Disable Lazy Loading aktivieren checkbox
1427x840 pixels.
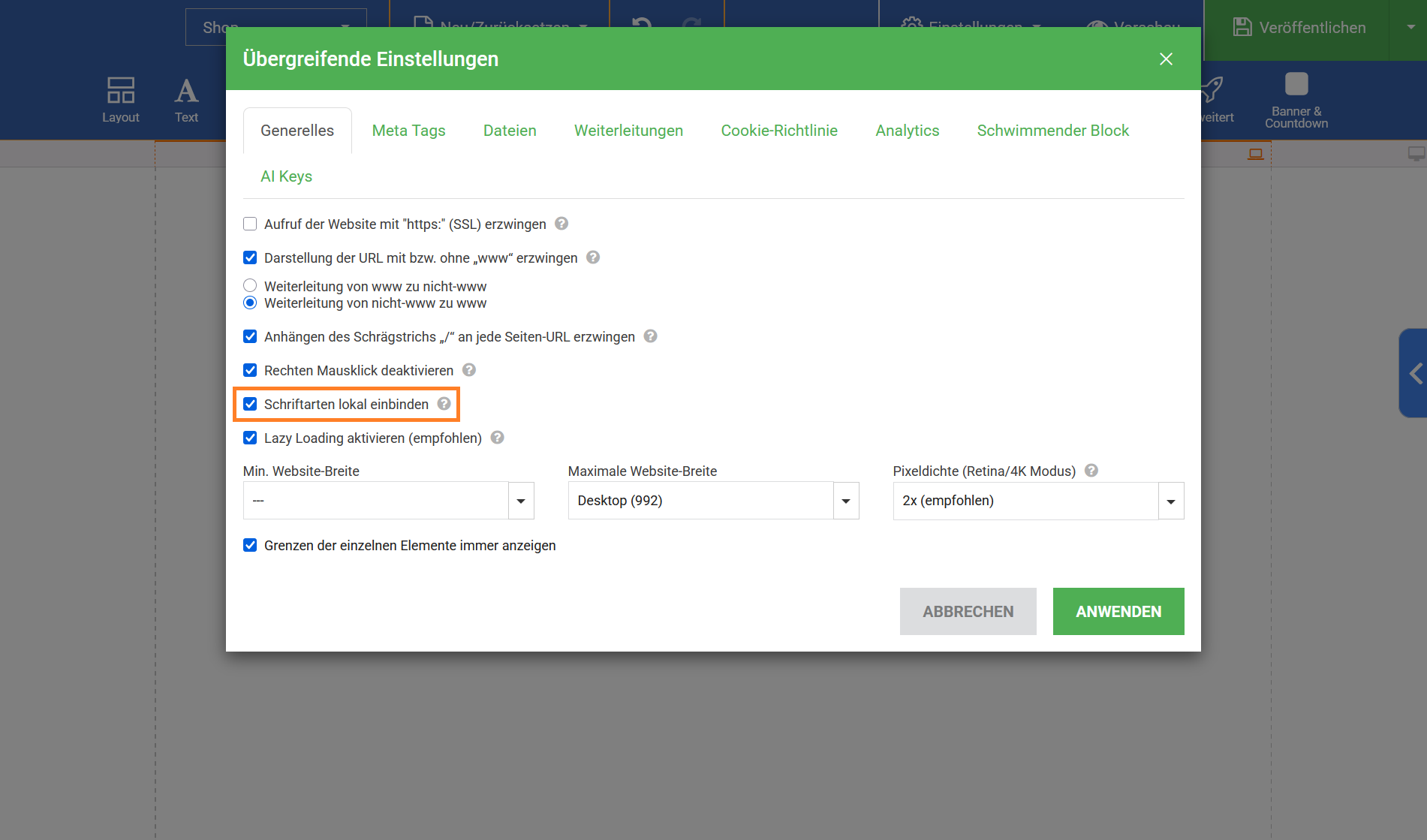point(250,438)
